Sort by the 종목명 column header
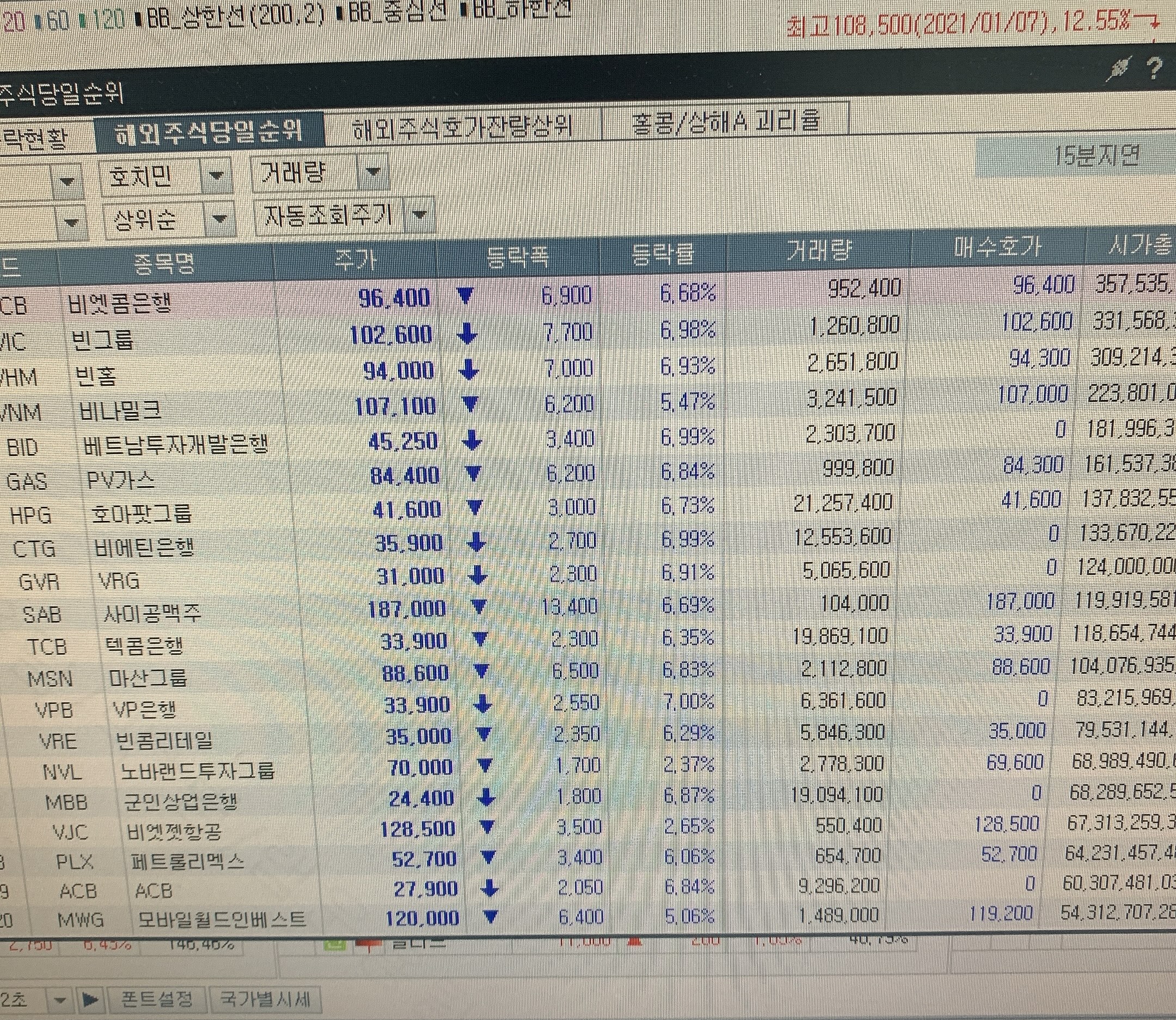The height and width of the screenshot is (1020, 1176). [164, 263]
